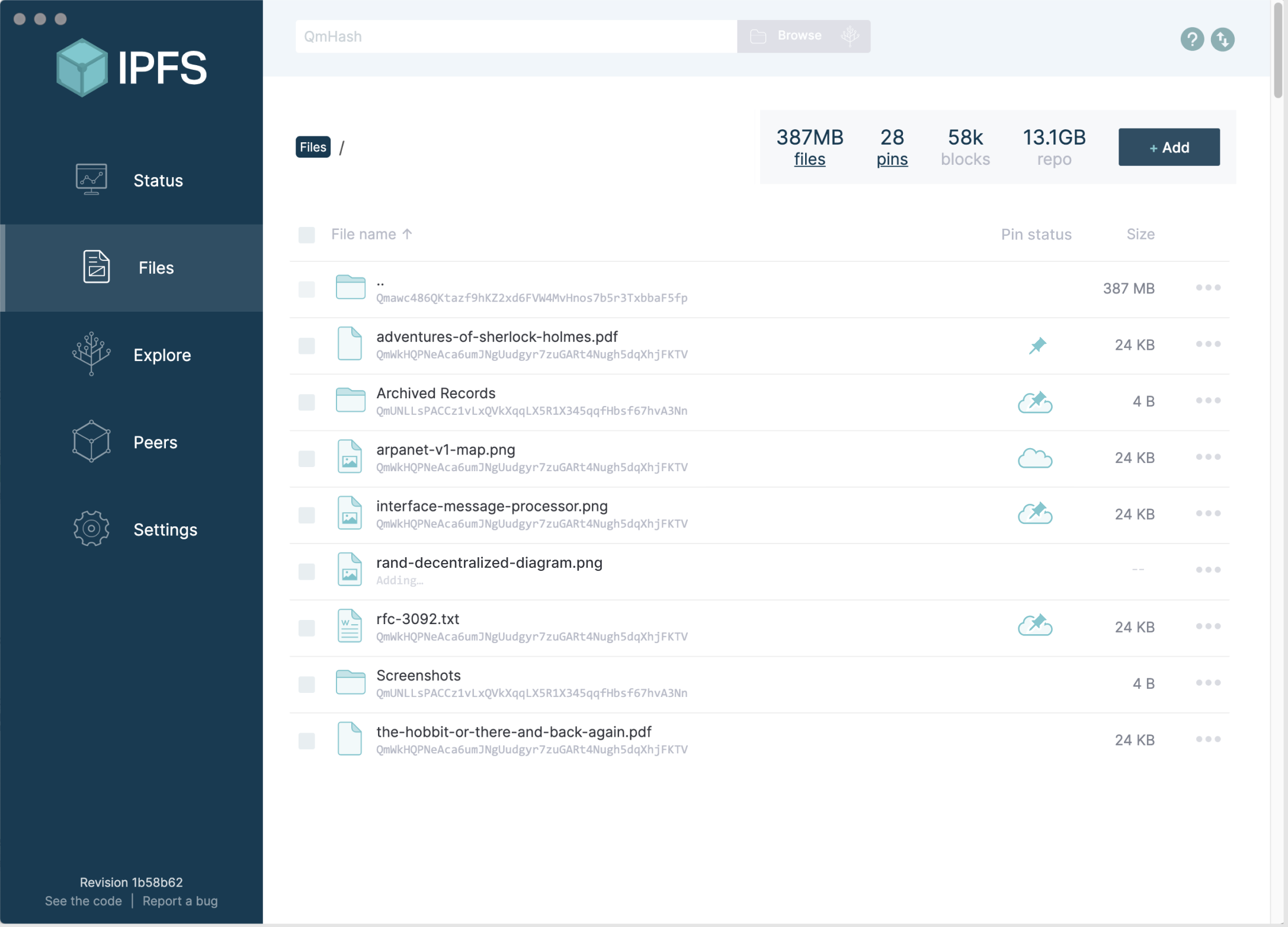This screenshot has height=927, width=1288.
Task: Click cloud pin status of rfc-3092.txt
Action: pyautogui.click(x=1035, y=625)
